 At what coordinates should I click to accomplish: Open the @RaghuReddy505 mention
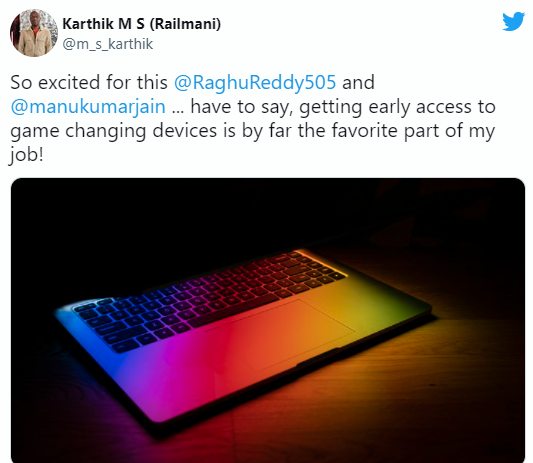pos(255,83)
